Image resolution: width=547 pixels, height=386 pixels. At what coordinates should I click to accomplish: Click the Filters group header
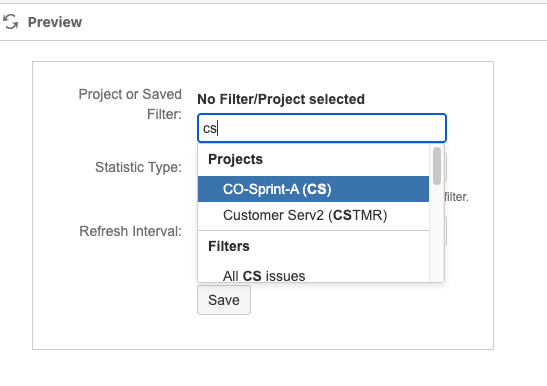(x=228, y=246)
